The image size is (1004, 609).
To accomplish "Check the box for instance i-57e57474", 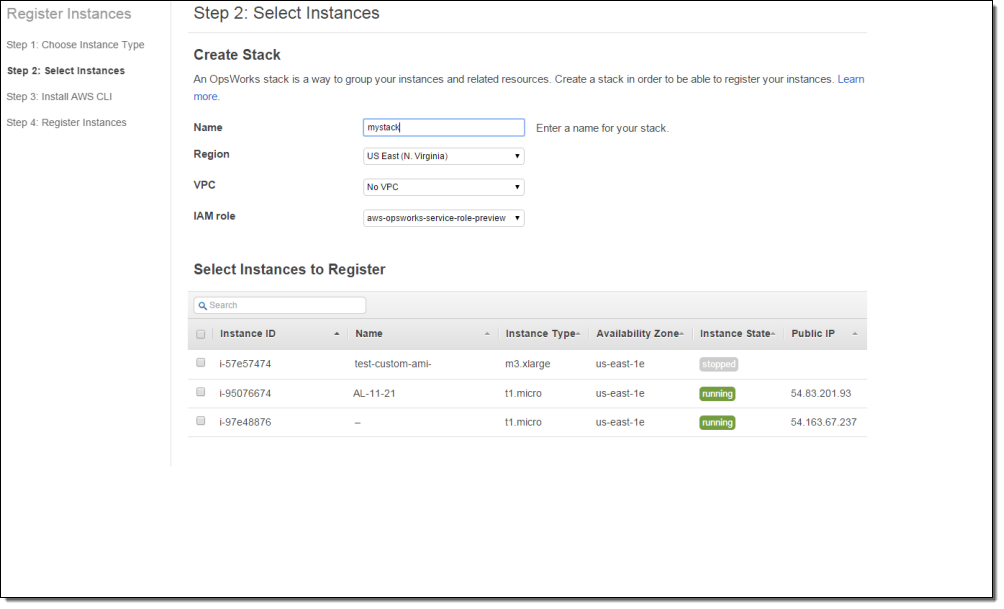I will point(201,363).
